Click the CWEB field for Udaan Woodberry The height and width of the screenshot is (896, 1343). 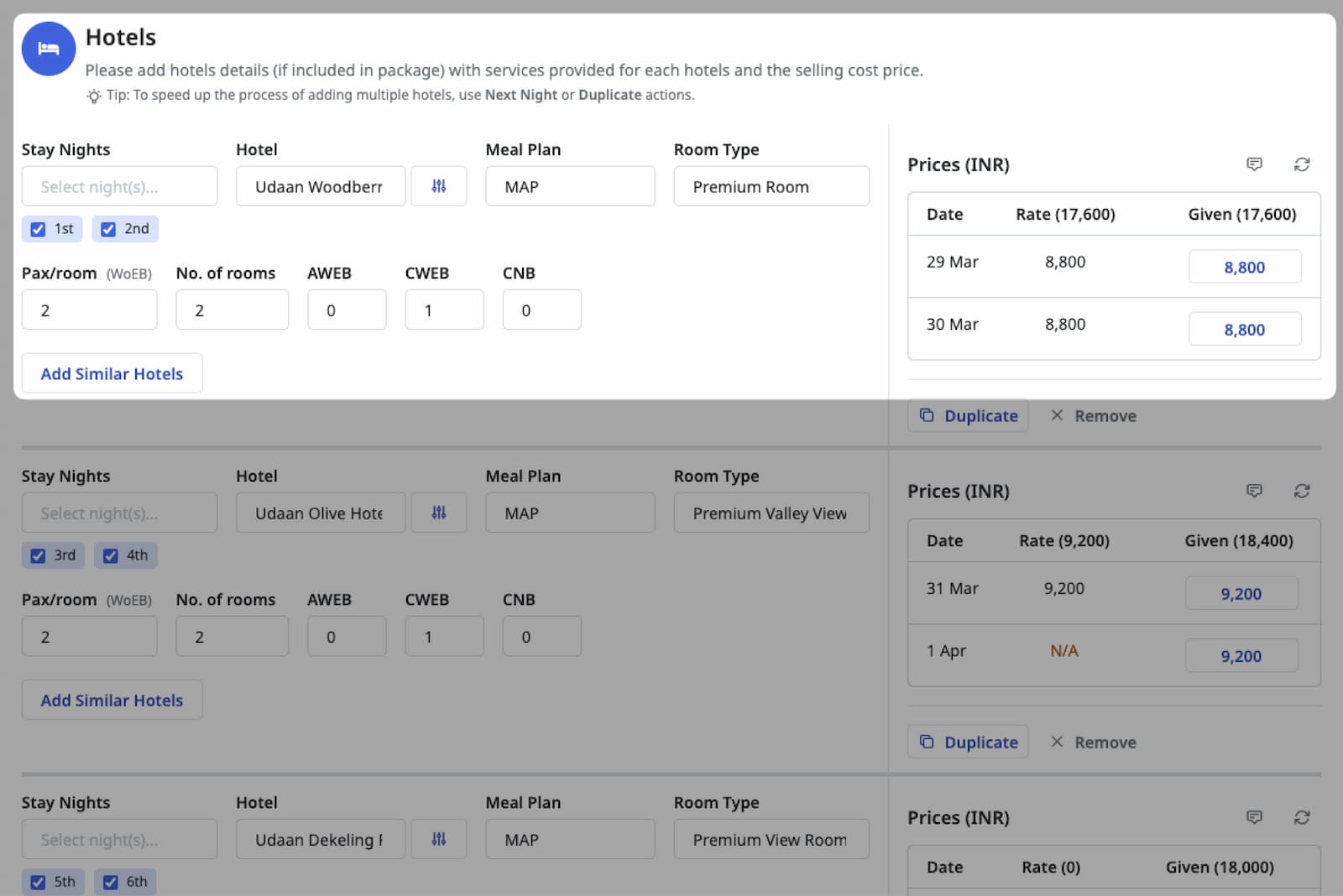[x=444, y=310]
